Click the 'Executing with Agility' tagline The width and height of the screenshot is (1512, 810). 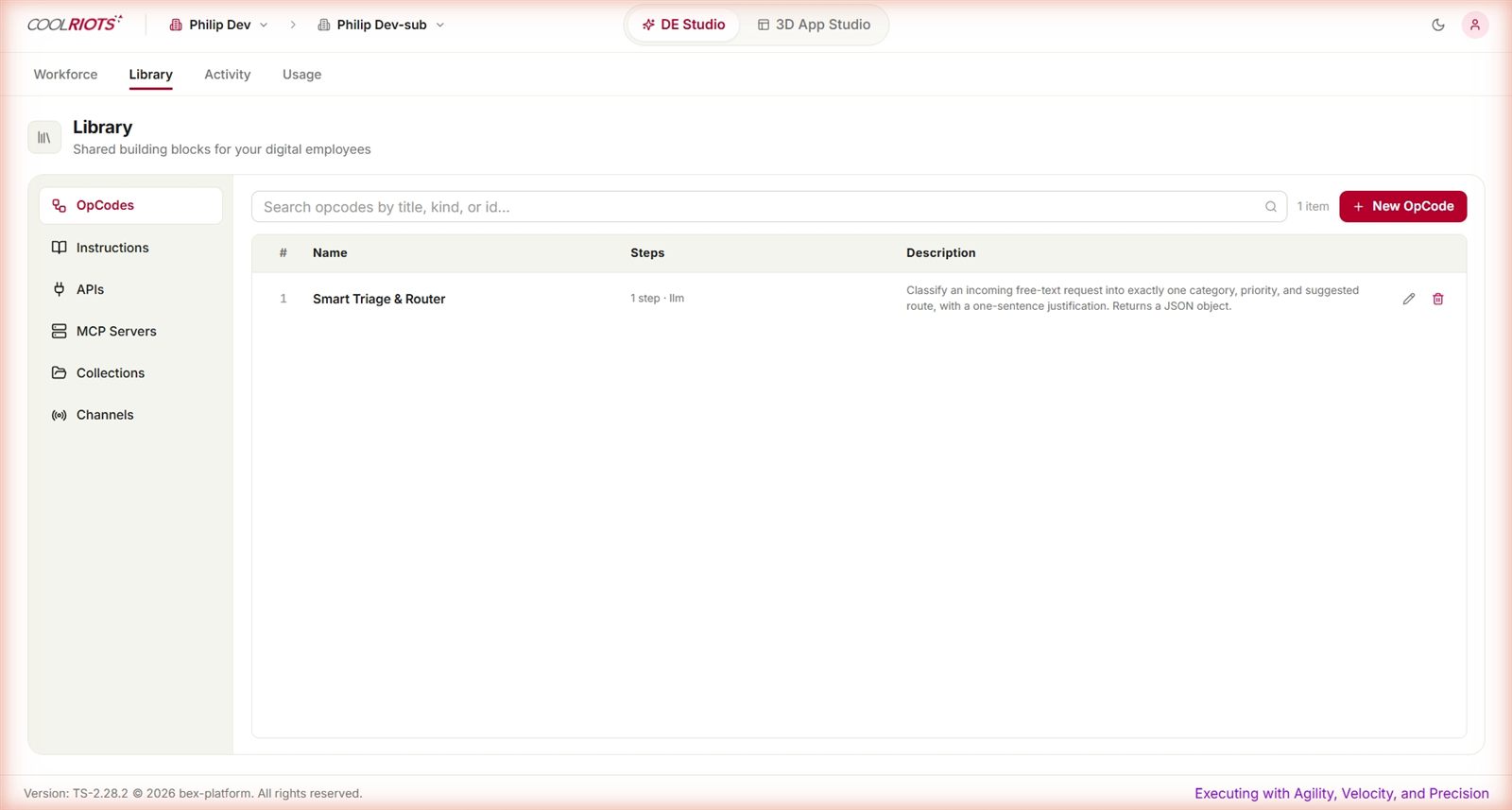[x=1341, y=794]
